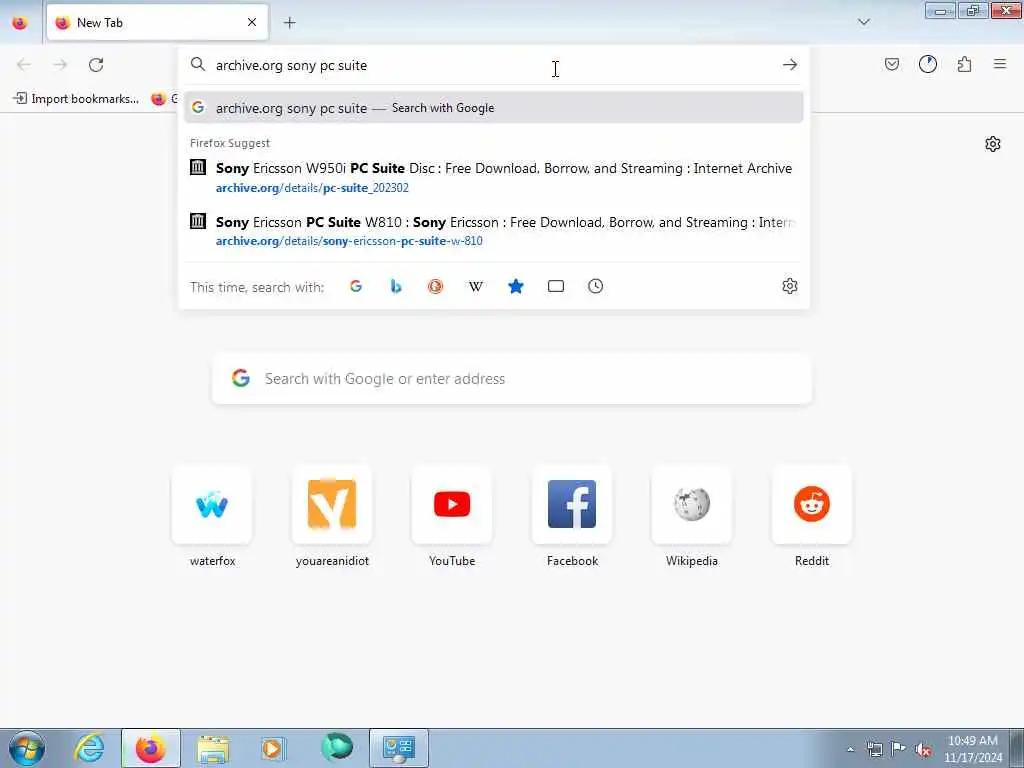Close the New Tab tab
1024x768 pixels.
pyautogui.click(x=252, y=22)
